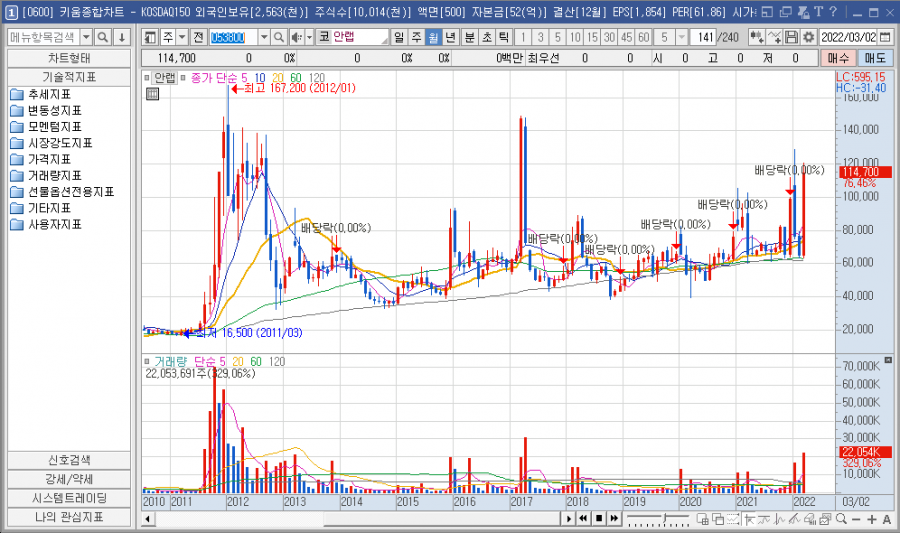900x533 pixels.
Task: Click the 코 market badge beside 안랩
Action: [x=324, y=37]
